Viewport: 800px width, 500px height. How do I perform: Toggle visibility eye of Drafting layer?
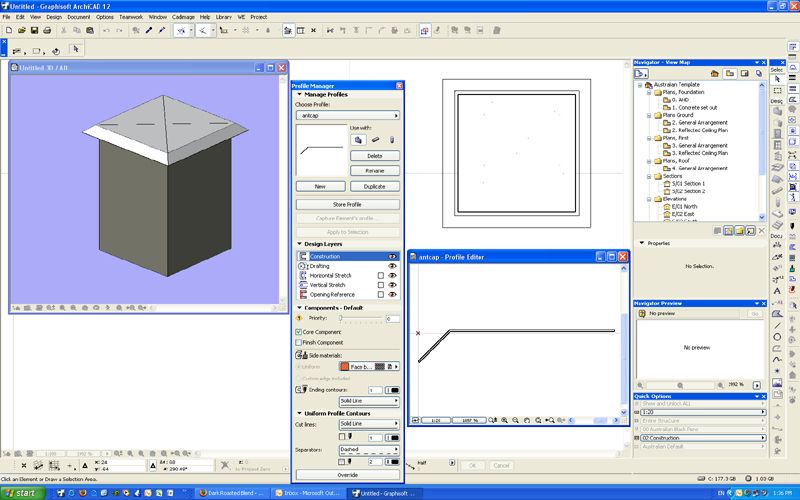(x=392, y=266)
